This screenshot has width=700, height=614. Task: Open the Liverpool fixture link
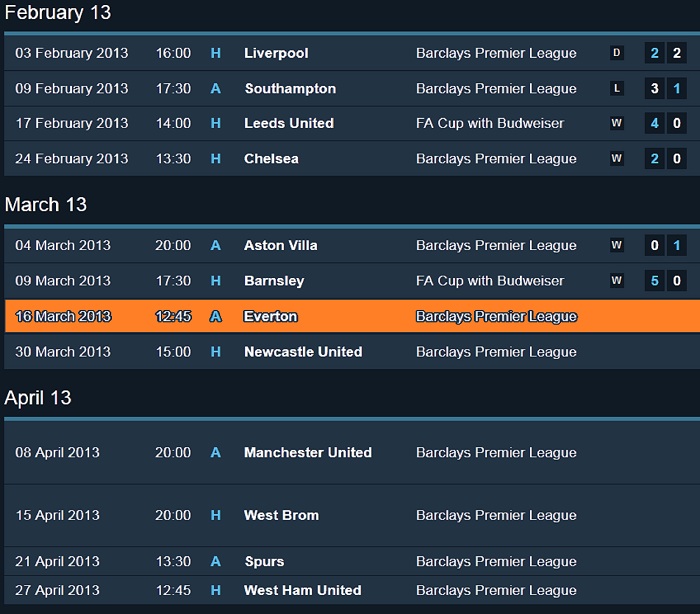point(276,53)
